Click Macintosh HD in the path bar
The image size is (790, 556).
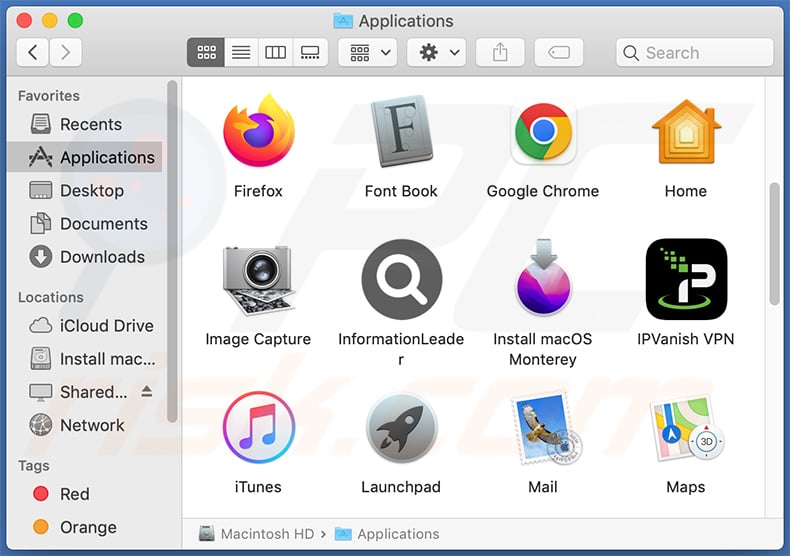point(257,534)
